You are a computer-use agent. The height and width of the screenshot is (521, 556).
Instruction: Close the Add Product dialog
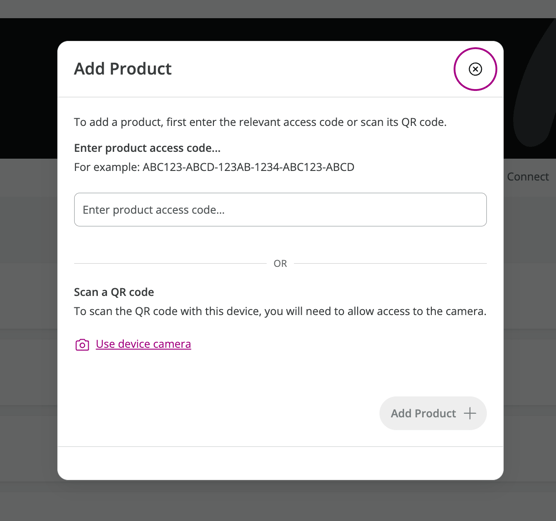pos(475,69)
